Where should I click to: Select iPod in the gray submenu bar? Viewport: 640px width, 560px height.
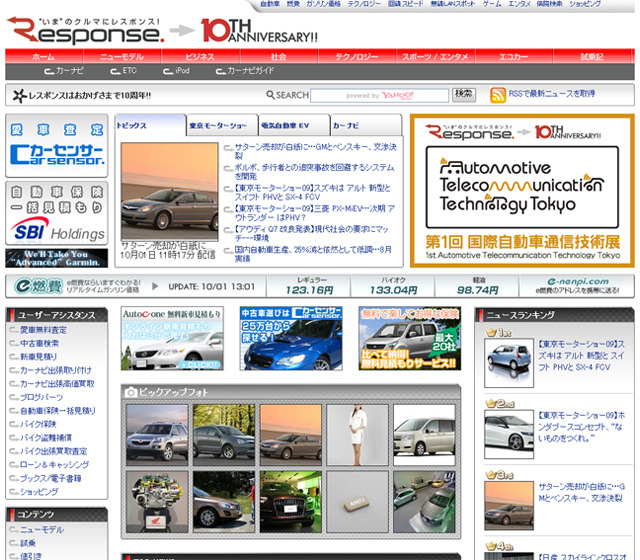[176, 71]
